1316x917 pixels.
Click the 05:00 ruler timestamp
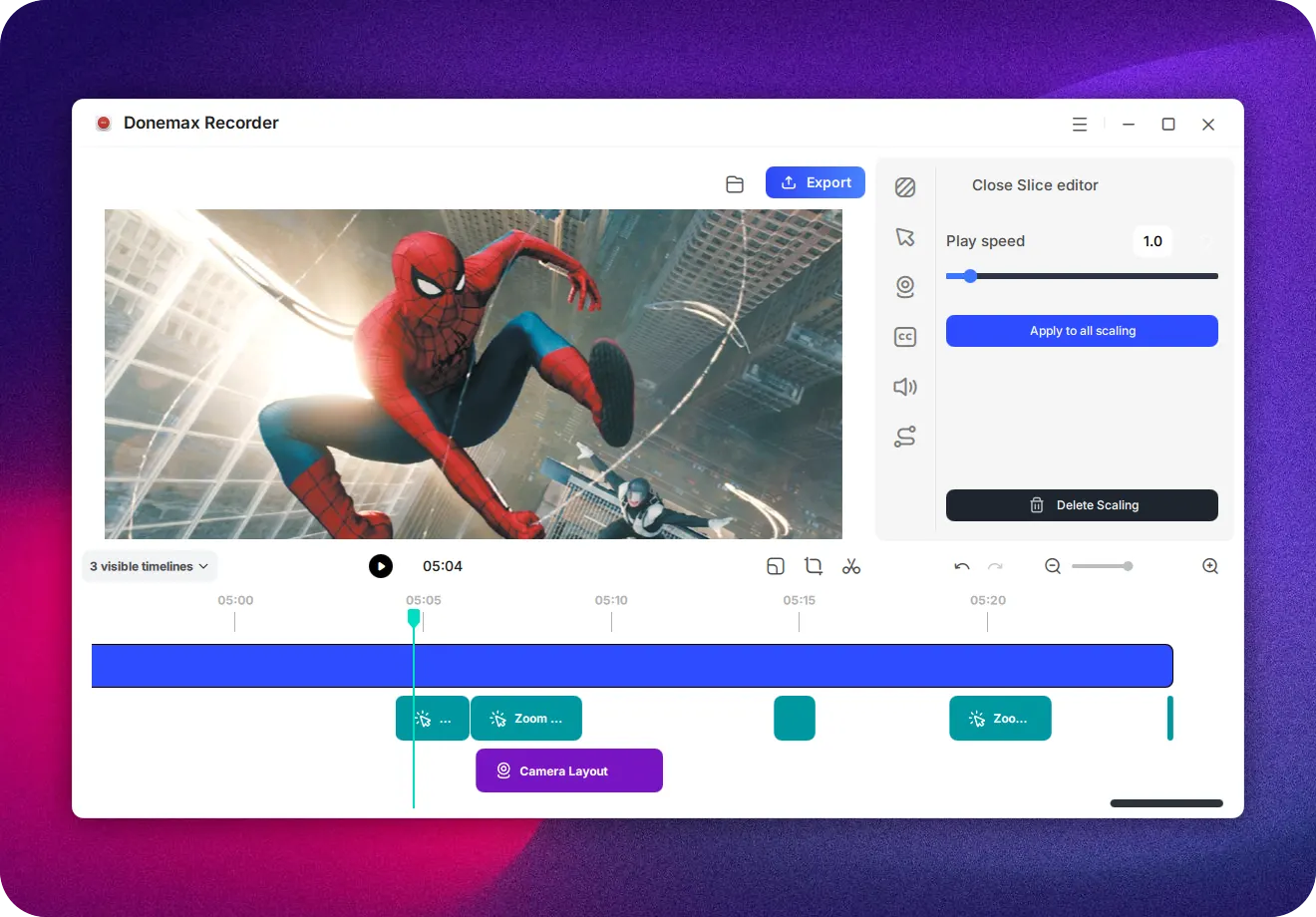click(x=235, y=600)
